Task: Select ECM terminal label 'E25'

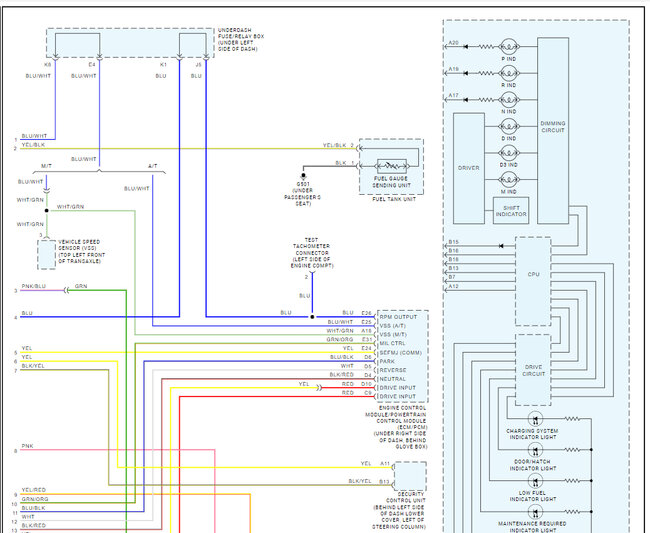Action: 366,322
